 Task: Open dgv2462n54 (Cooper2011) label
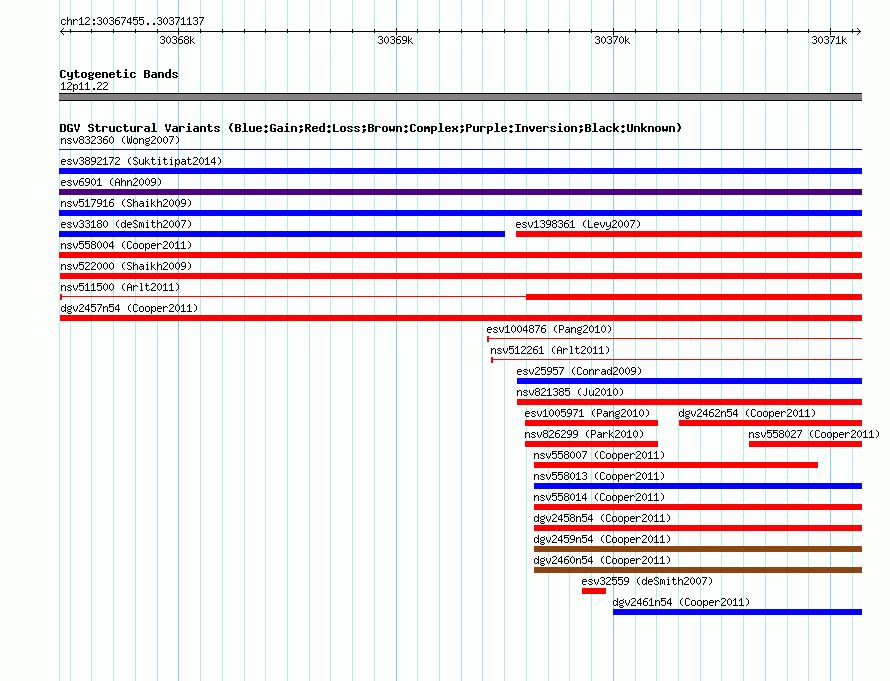coord(747,413)
